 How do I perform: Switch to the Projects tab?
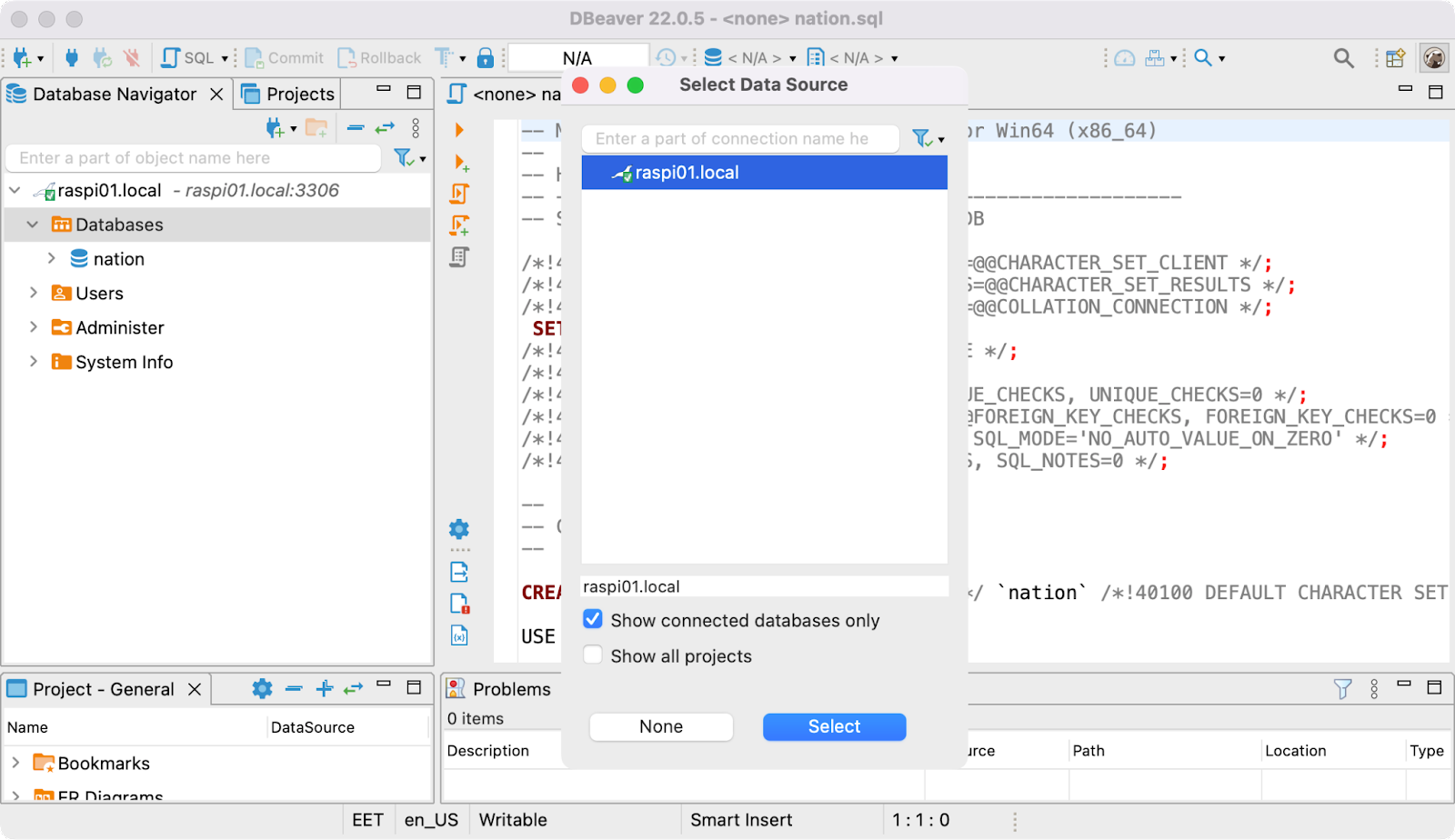pyautogui.click(x=288, y=95)
